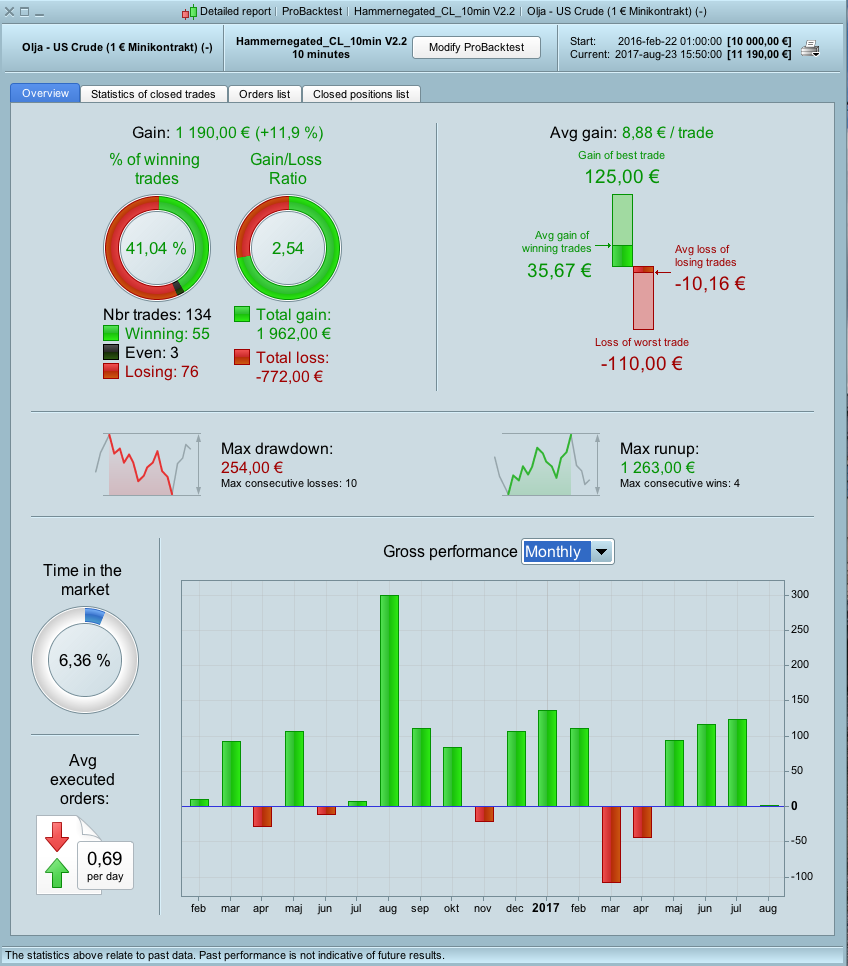Click the red mar 2017 loss bar

(611, 844)
